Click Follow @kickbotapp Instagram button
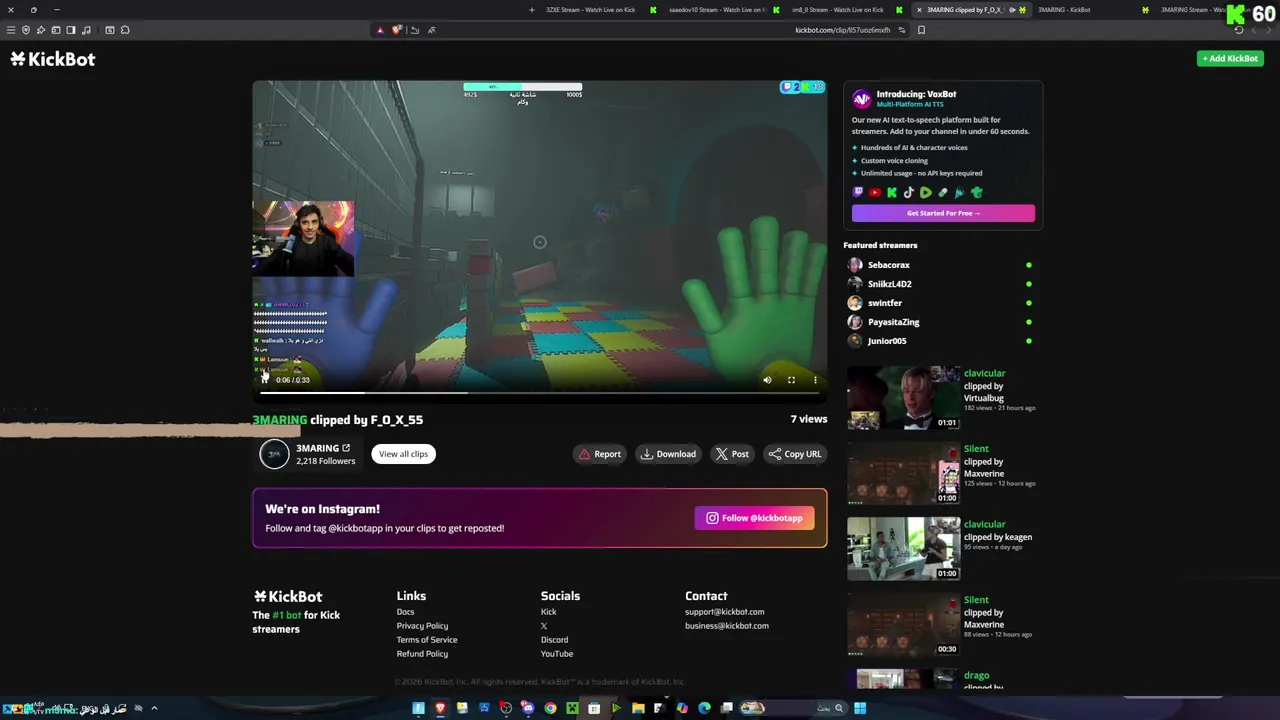Viewport: 1280px width, 720px height. coord(755,518)
